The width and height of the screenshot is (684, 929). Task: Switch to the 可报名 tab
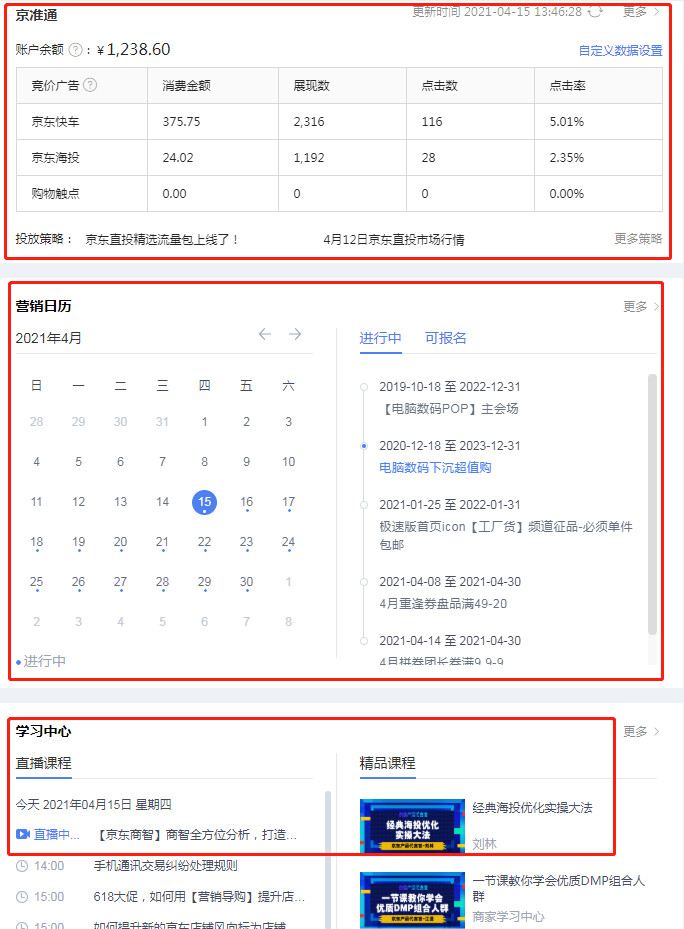pyautogui.click(x=446, y=338)
